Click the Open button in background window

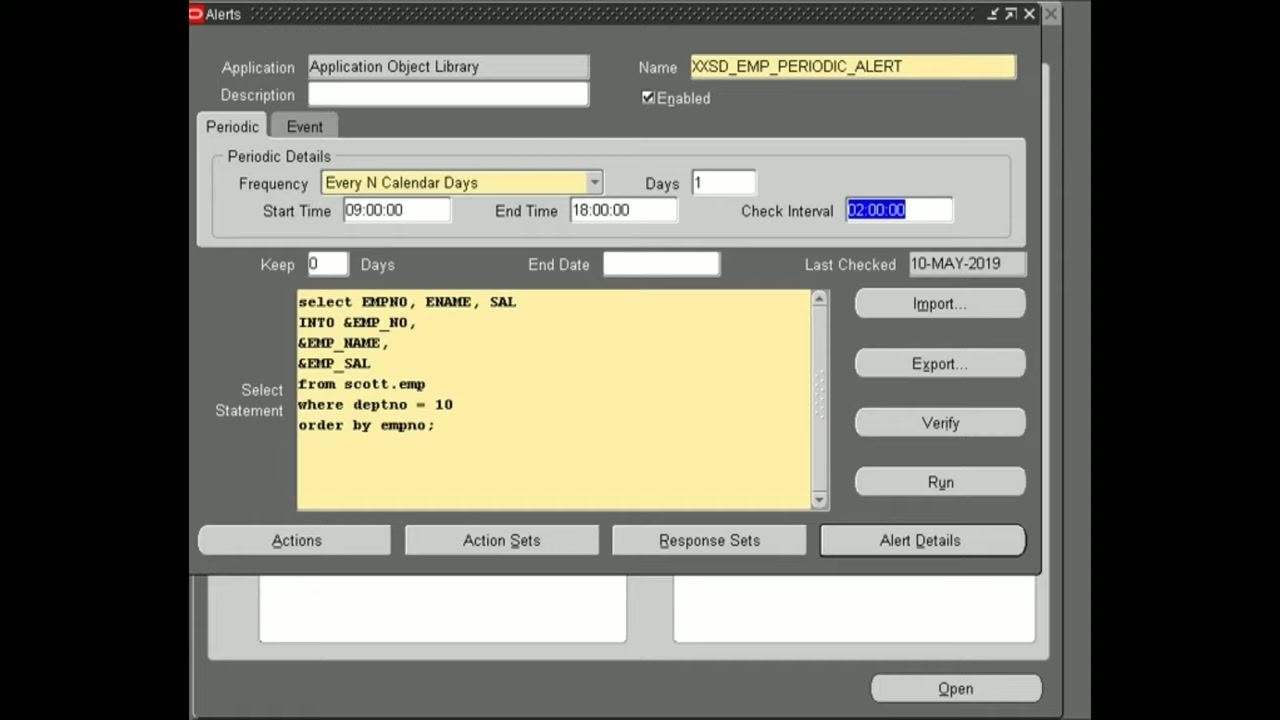pos(956,688)
